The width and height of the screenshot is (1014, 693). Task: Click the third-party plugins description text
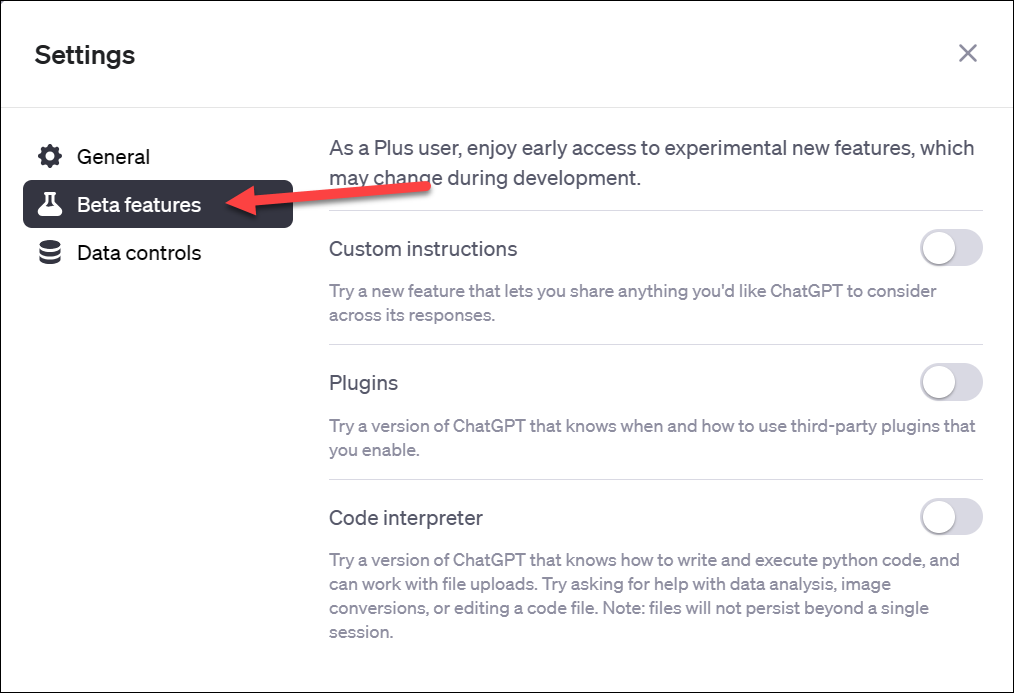tap(652, 438)
